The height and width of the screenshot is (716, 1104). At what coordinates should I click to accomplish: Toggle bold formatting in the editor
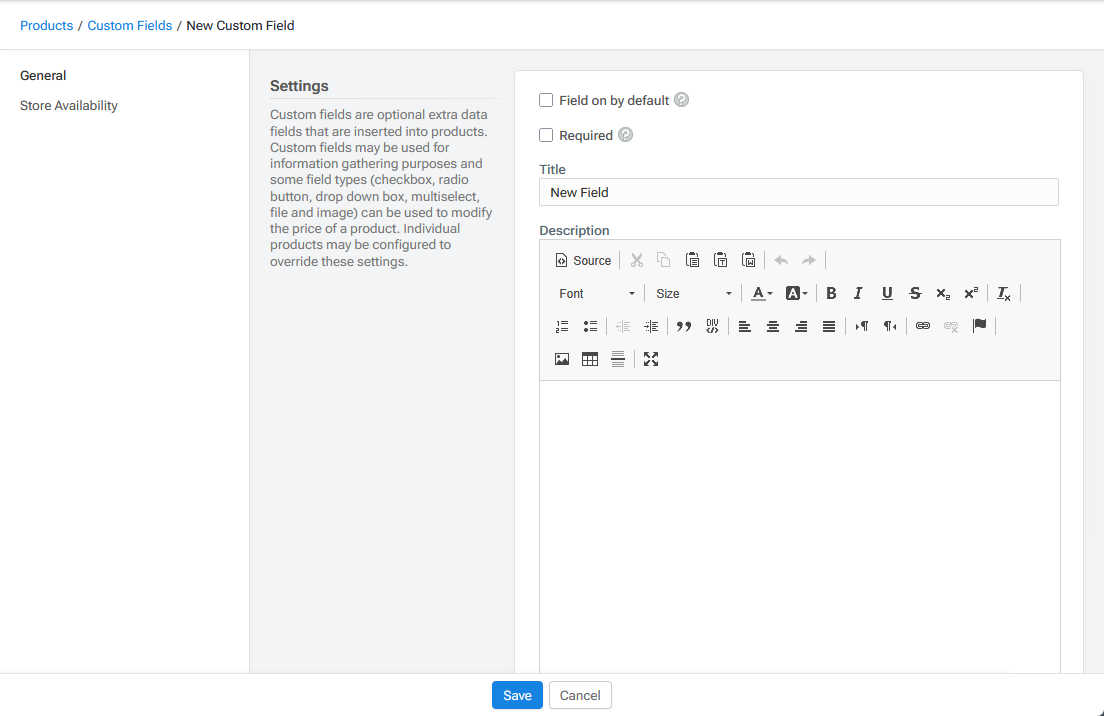(x=831, y=293)
